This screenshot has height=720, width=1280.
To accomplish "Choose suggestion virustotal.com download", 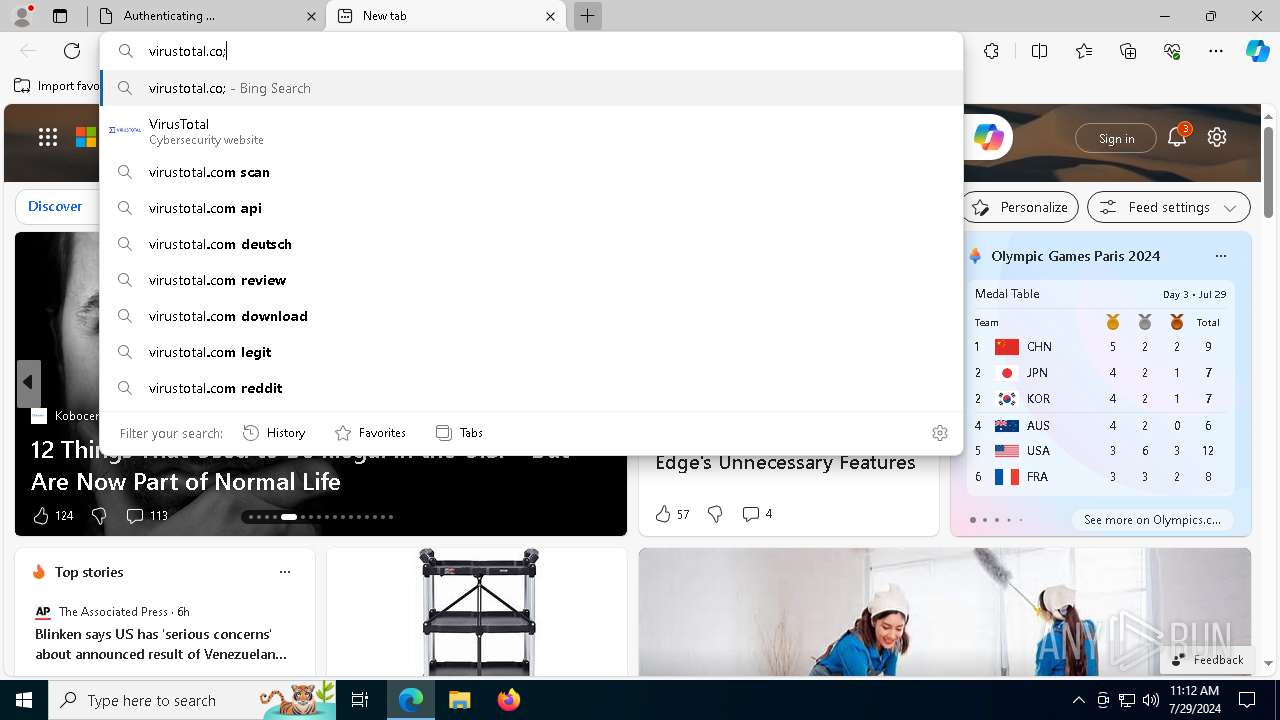I will (531, 316).
